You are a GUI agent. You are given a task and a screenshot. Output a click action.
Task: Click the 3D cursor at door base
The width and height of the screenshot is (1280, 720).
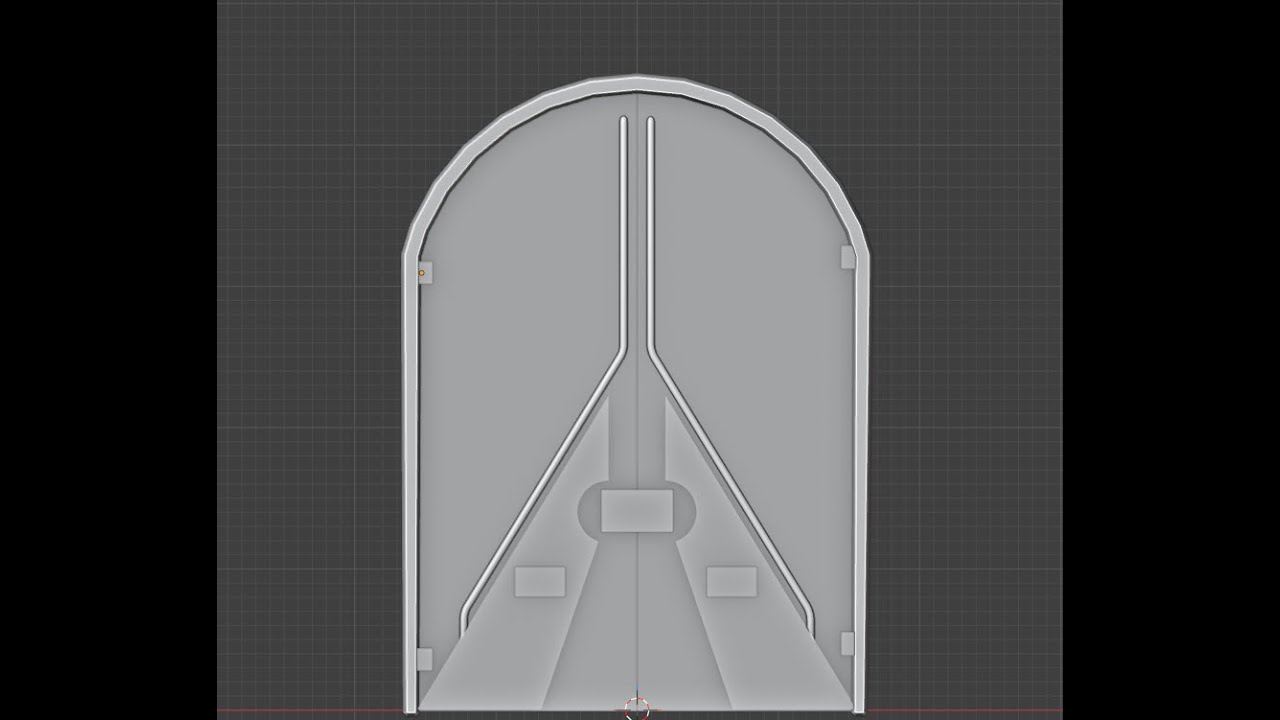[x=637, y=709]
